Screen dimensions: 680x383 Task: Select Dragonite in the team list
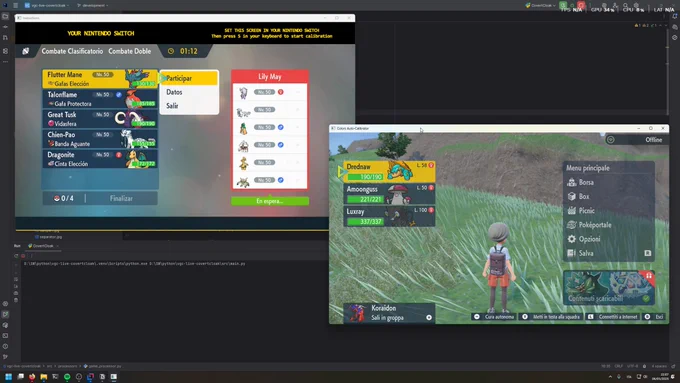pos(100,159)
